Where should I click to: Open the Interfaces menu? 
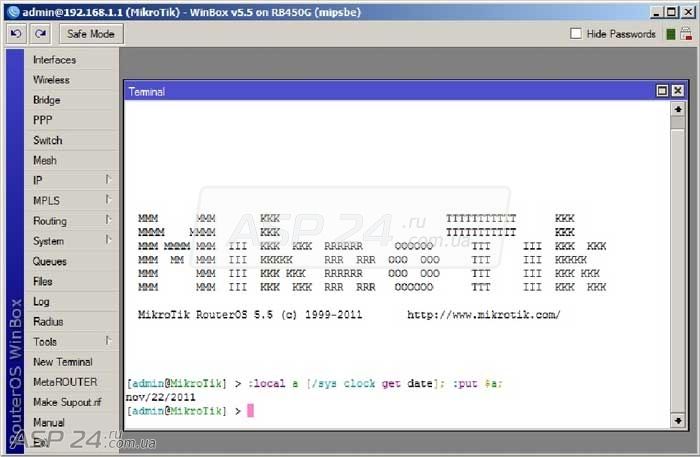pyautogui.click(x=71, y=60)
